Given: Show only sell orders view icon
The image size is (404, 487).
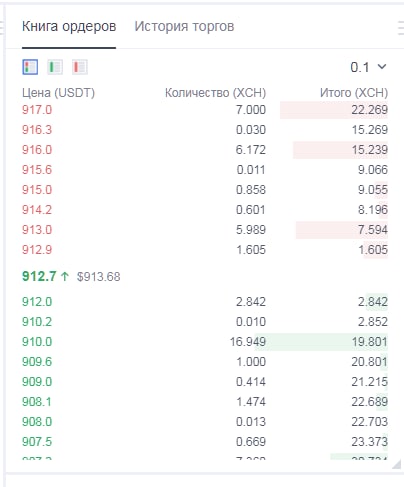Looking at the screenshot, I should click(x=80, y=67).
